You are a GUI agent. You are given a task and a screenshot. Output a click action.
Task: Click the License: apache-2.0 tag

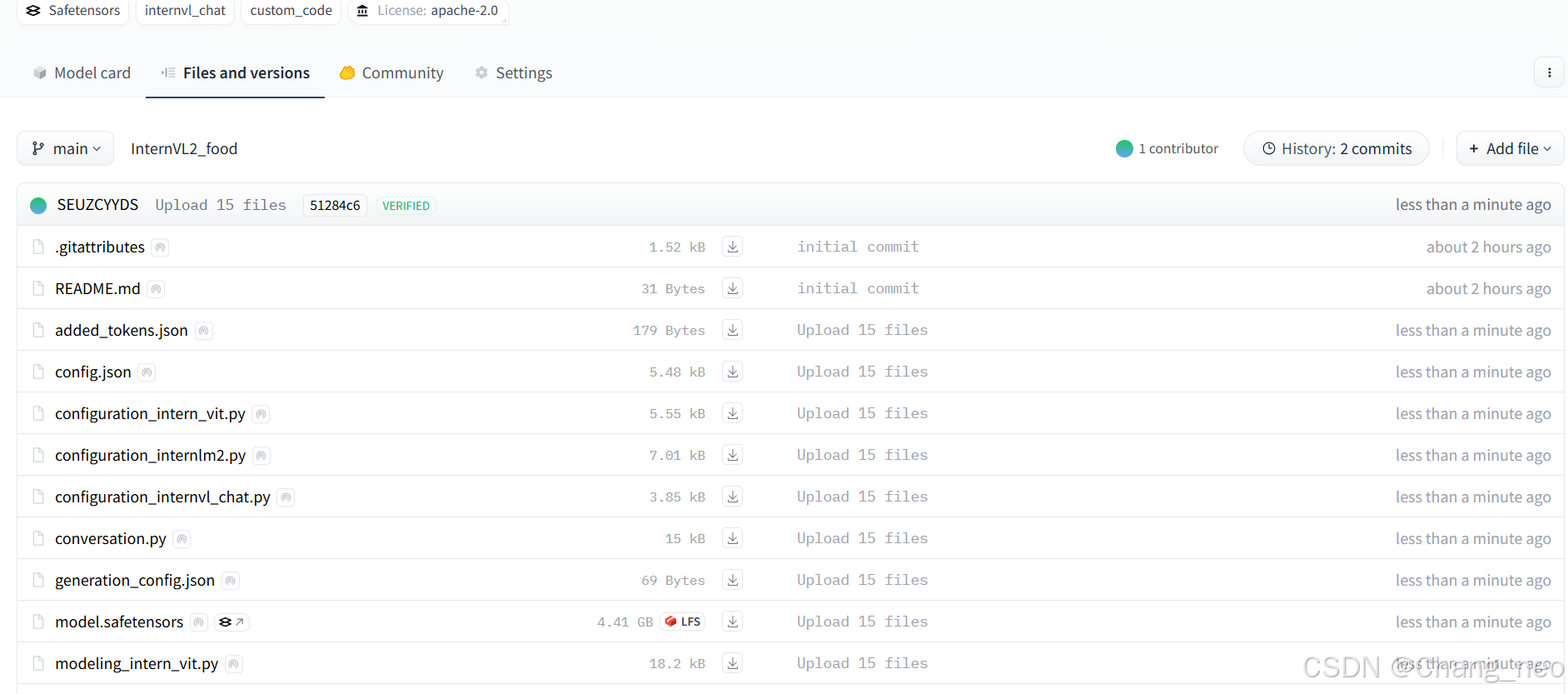pyautogui.click(x=428, y=11)
